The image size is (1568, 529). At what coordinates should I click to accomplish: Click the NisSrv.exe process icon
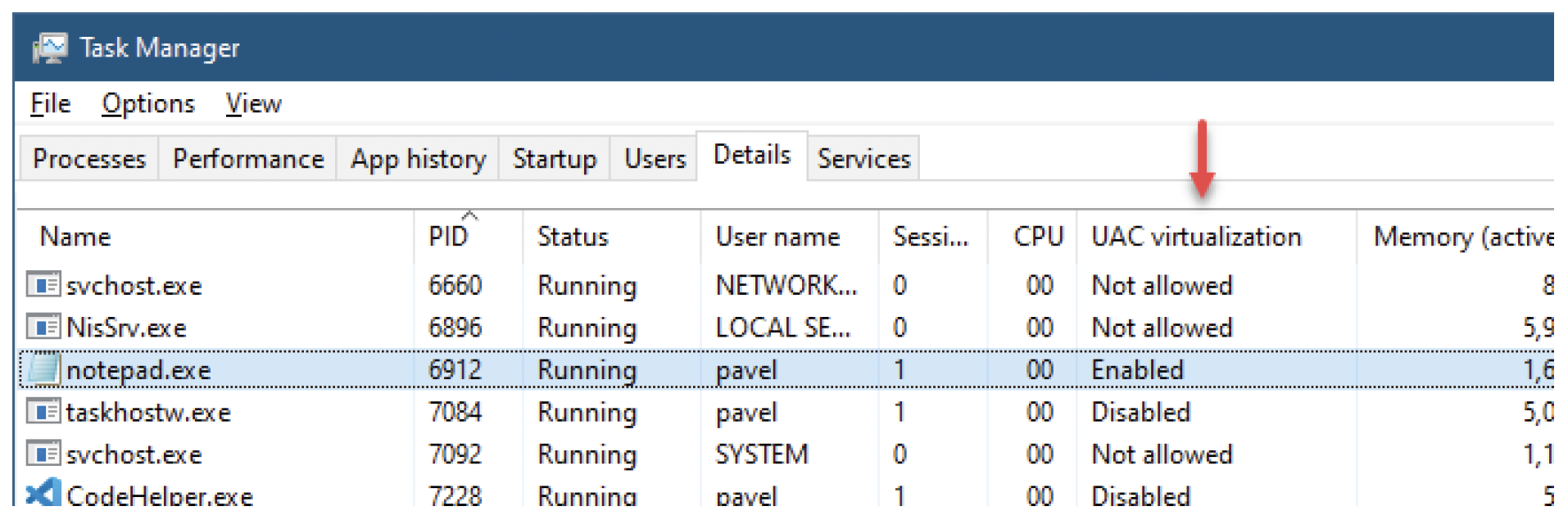pyautogui.click(x=43, y=327)
